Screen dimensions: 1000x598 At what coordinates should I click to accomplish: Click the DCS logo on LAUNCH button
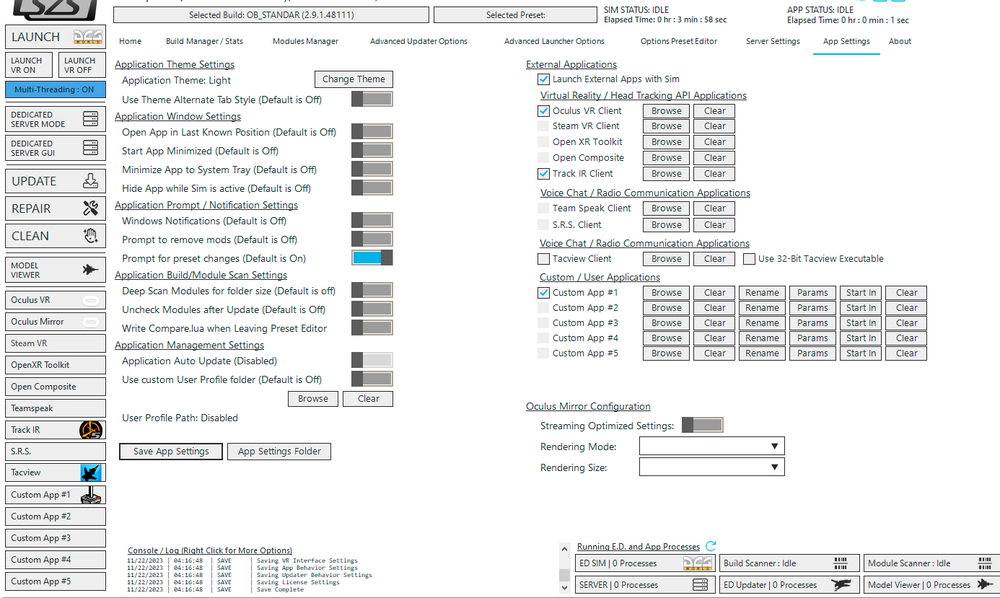87,37
